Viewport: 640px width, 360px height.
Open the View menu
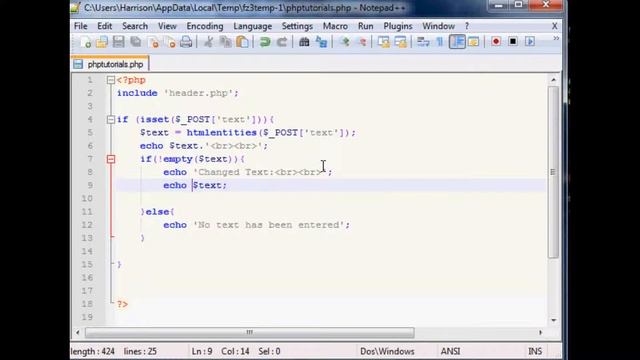[x=167, y=26]
